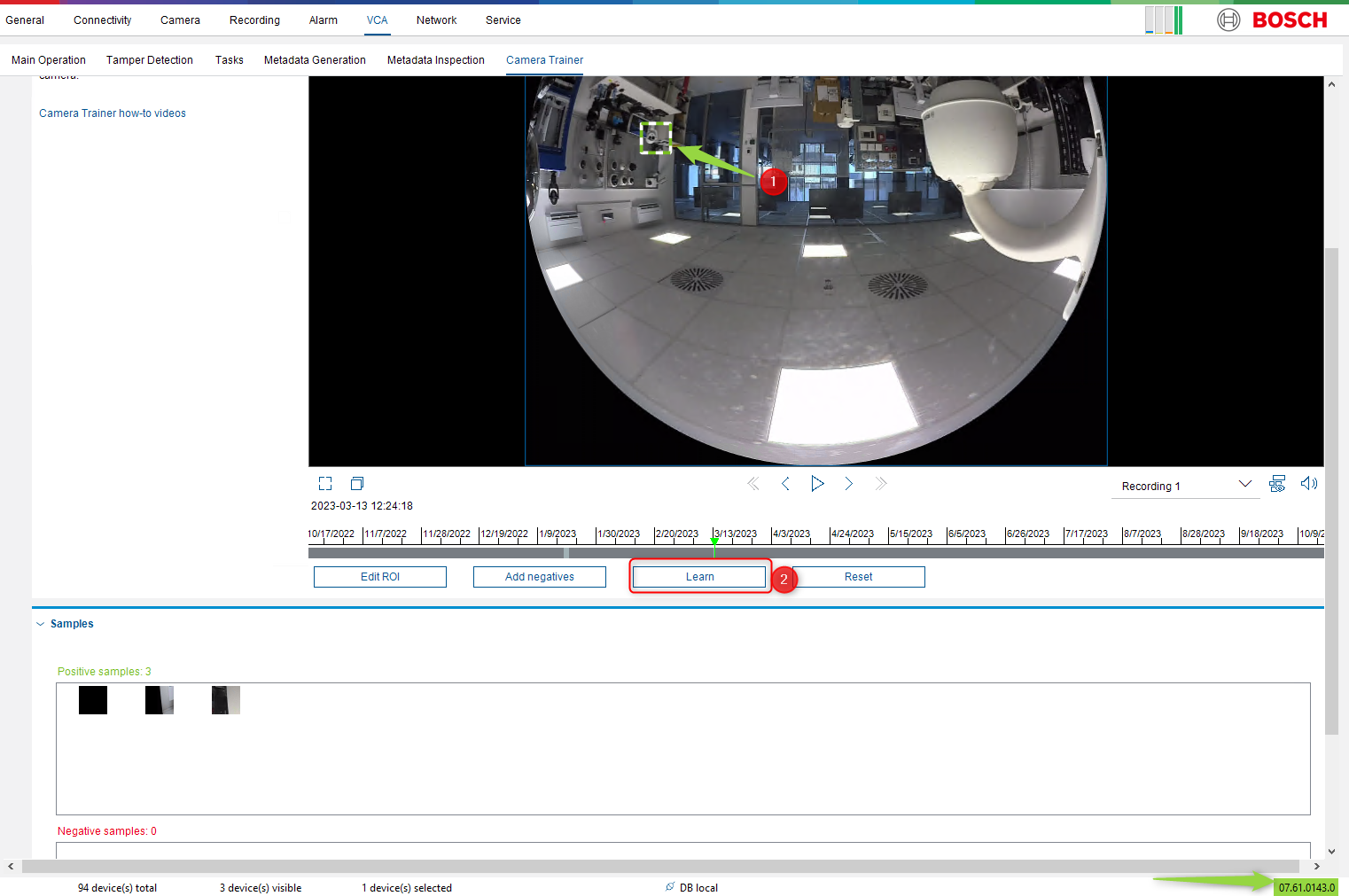Open Camera Trainer how-to videos link

[113, 113]
